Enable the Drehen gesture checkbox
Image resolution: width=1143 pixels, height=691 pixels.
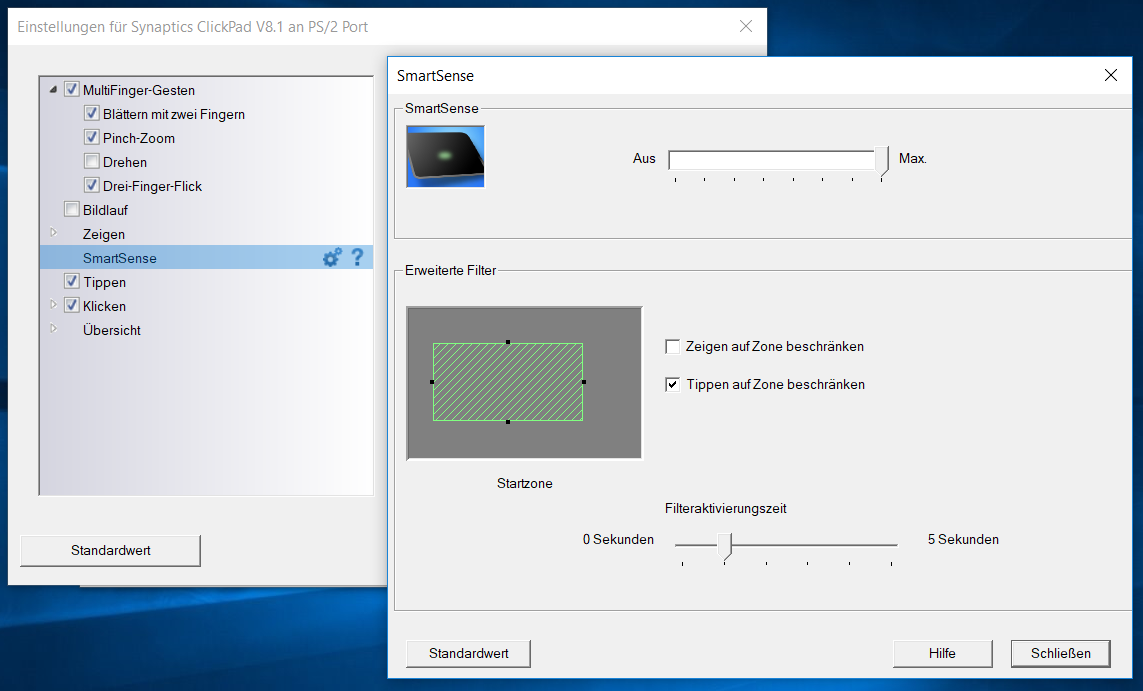pyautogui.click(x=92, y=162)
